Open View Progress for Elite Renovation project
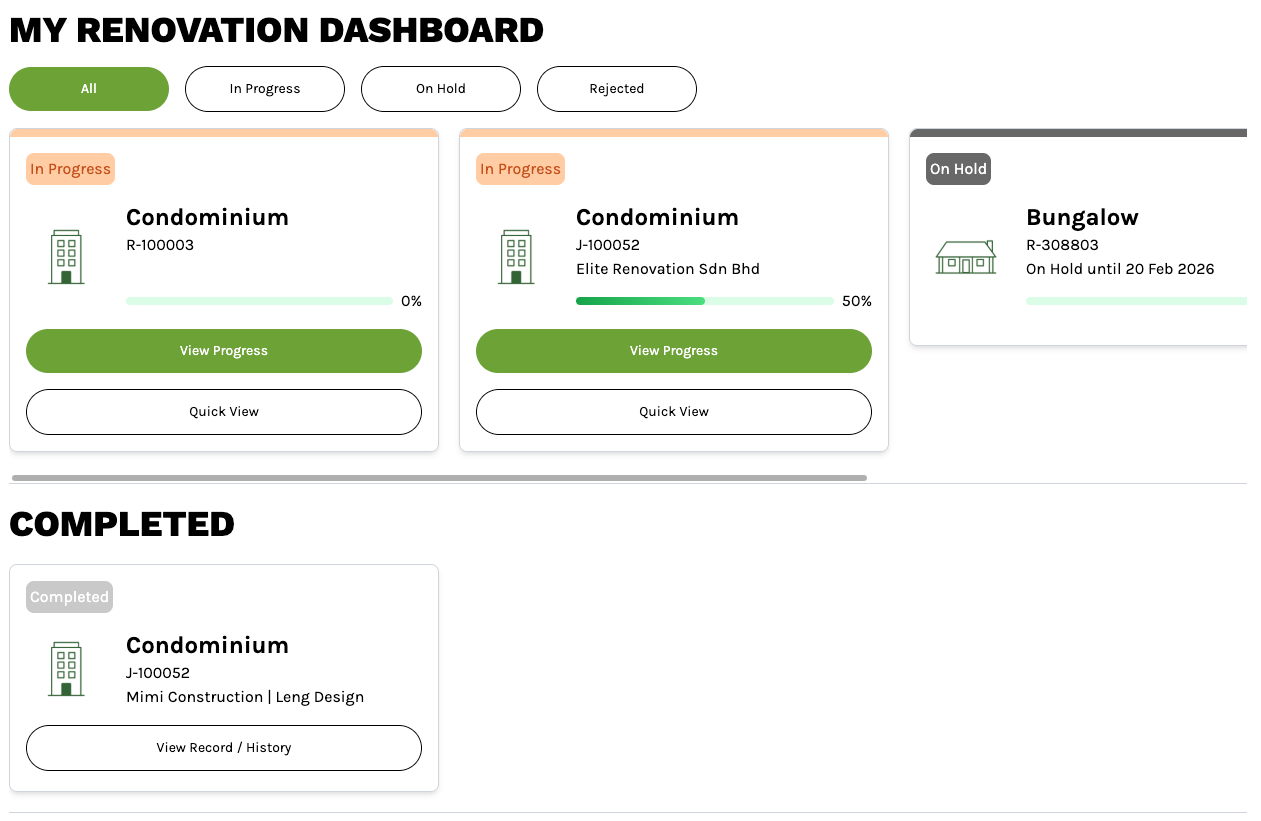This screenshot has height=821, width=1261. (x=674, y=351)
